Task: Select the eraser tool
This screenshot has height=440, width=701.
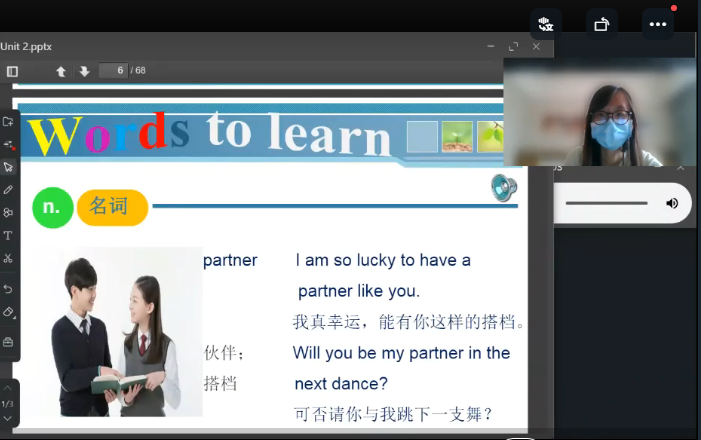Action: pyautogui.click(x=8, y=312)
